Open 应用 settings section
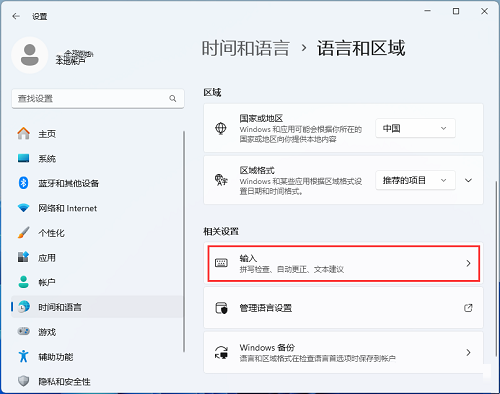The width and height of the screenshot is (500, 394). tap(97, 257)
